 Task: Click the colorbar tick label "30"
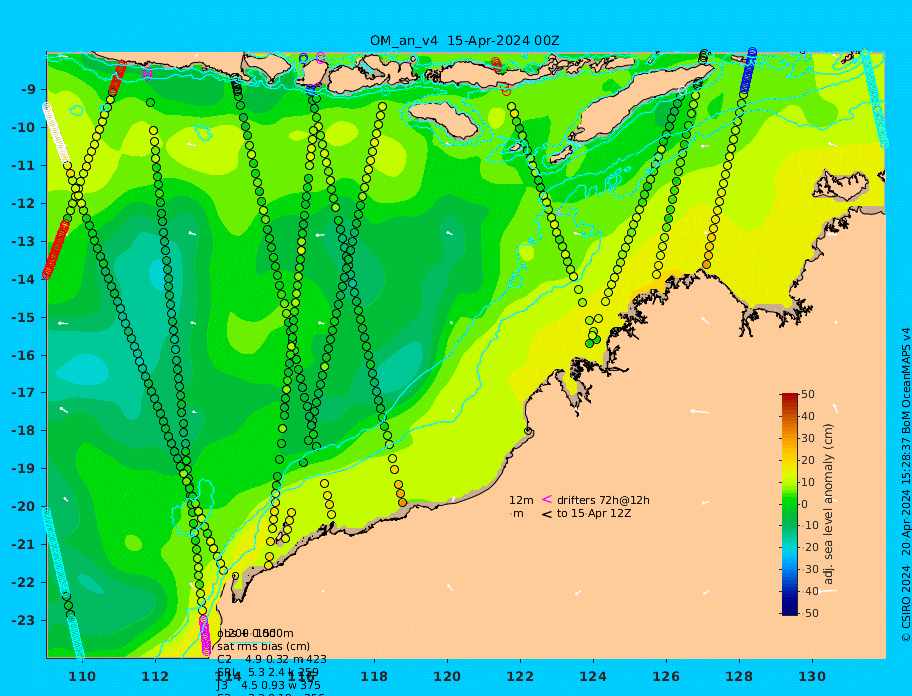808,438
